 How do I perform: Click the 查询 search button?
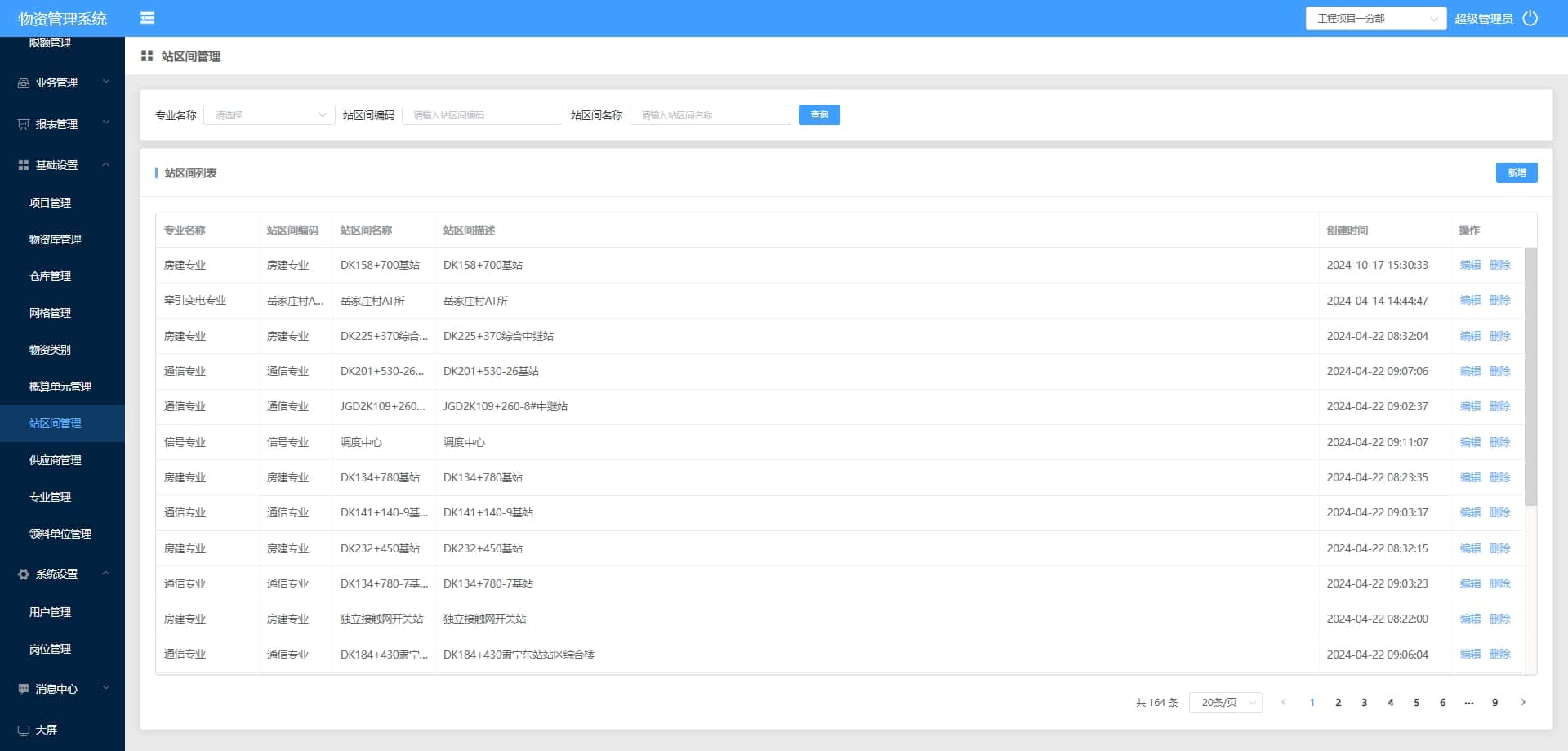point(819,115)
